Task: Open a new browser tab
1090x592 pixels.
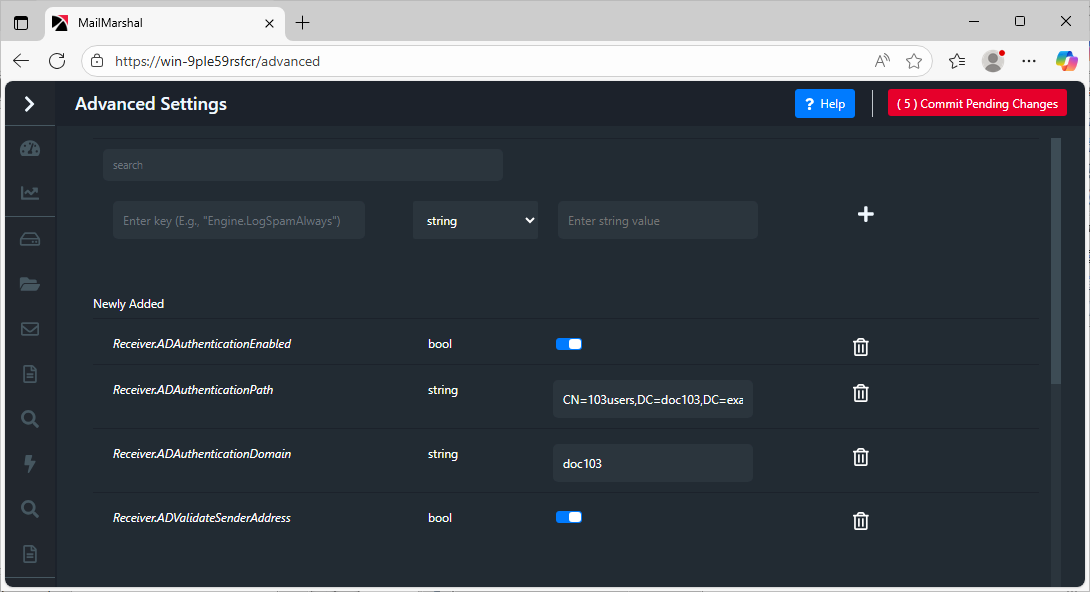Action: coord(303,22)
